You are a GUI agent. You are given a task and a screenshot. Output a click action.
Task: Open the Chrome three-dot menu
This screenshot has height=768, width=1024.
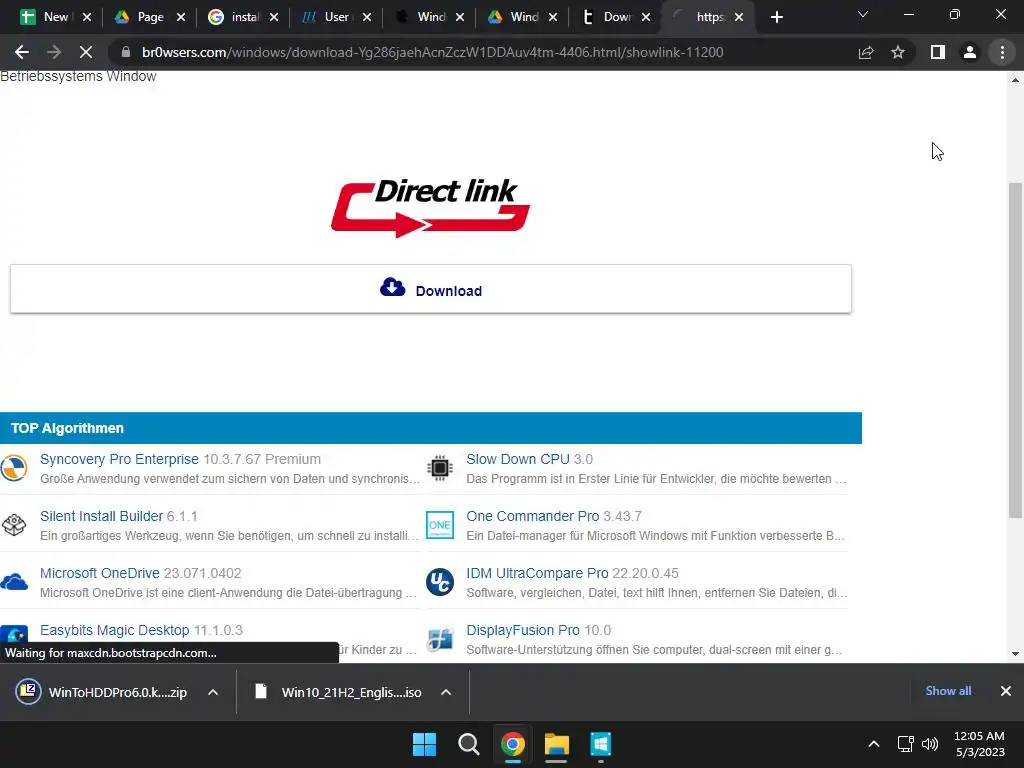1002,52
